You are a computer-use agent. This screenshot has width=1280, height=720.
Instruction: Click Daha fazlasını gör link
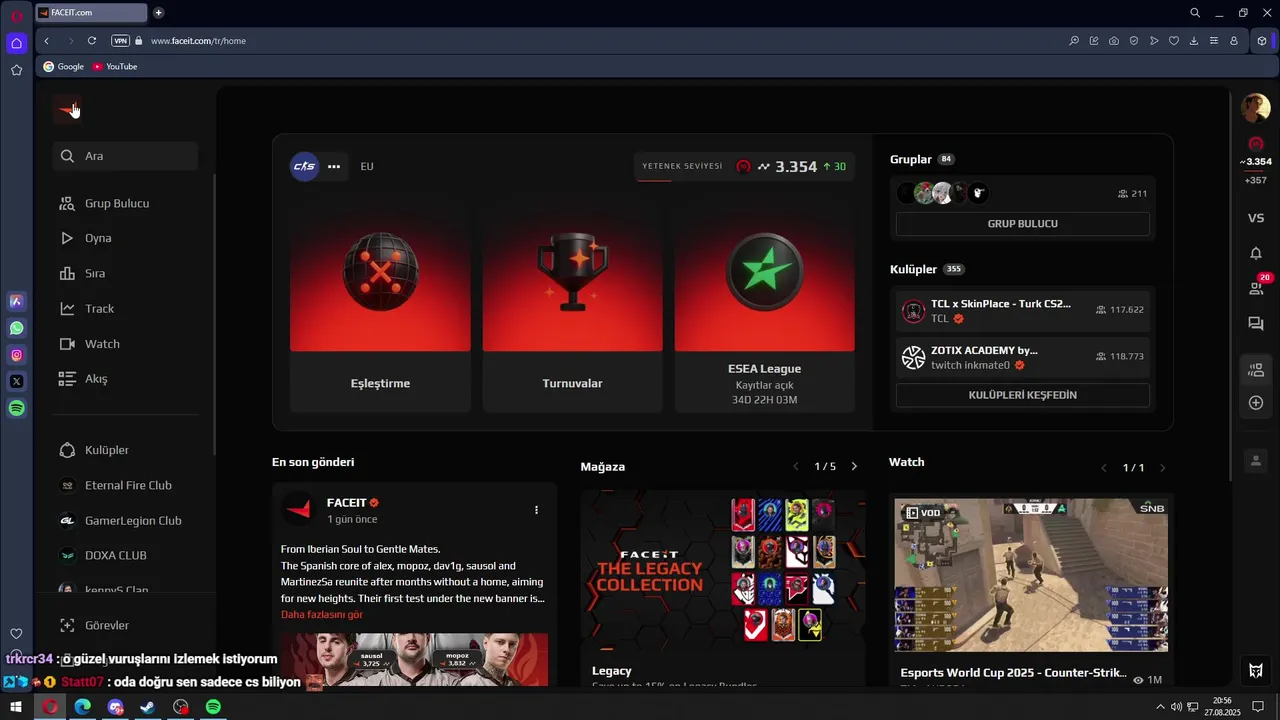pos(322,615)
